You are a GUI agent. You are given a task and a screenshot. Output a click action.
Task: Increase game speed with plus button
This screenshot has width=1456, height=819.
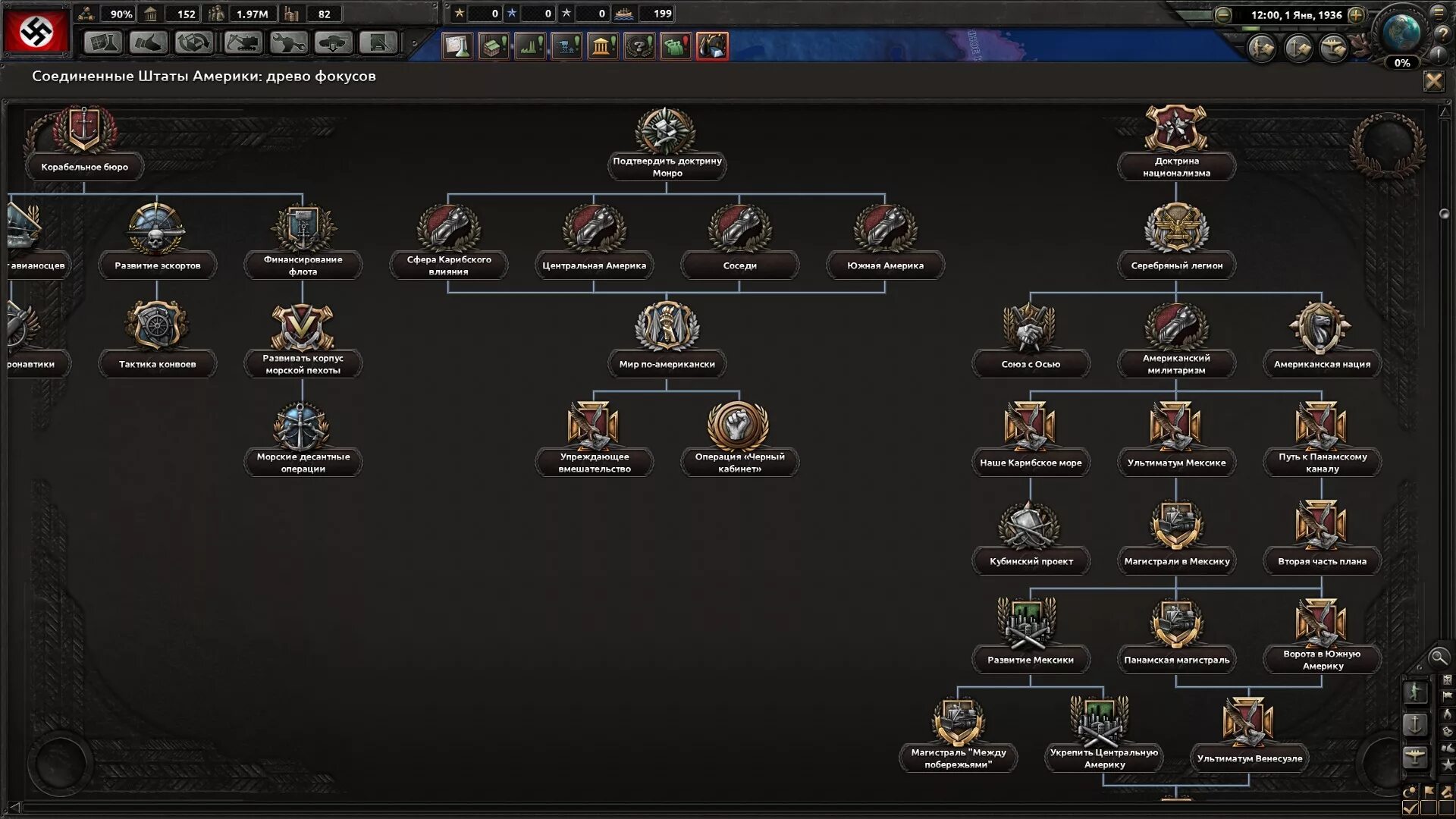point(1357,14)
